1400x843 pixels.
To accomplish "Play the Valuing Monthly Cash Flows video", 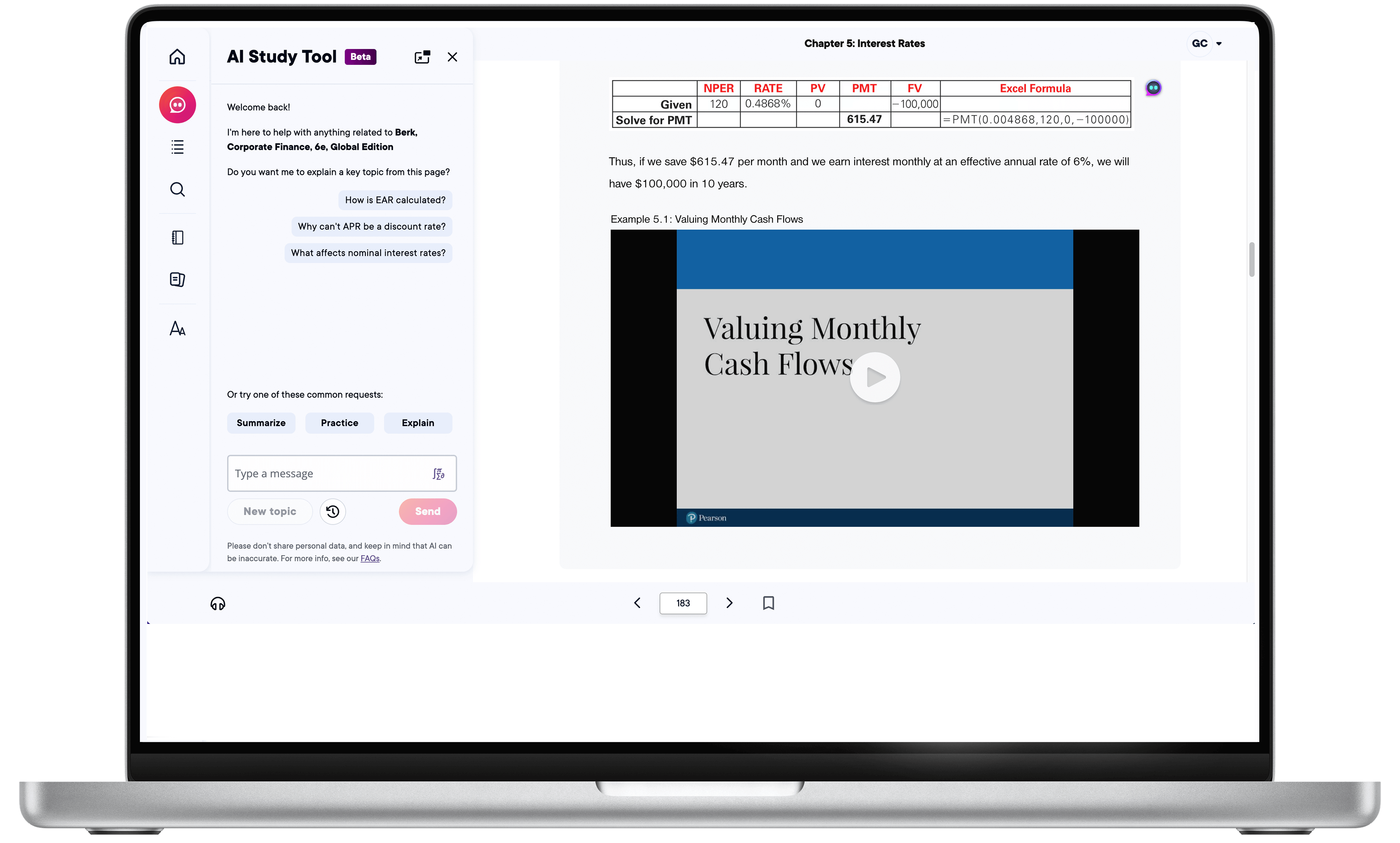I will tap(875, 377).
